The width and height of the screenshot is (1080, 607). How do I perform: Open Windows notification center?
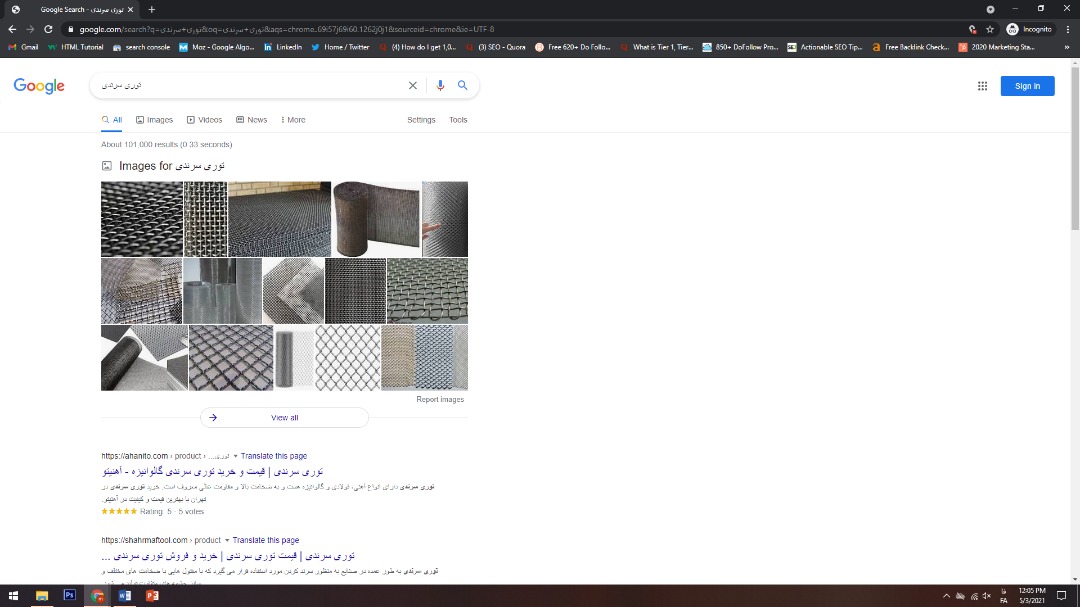point(1061,596)
